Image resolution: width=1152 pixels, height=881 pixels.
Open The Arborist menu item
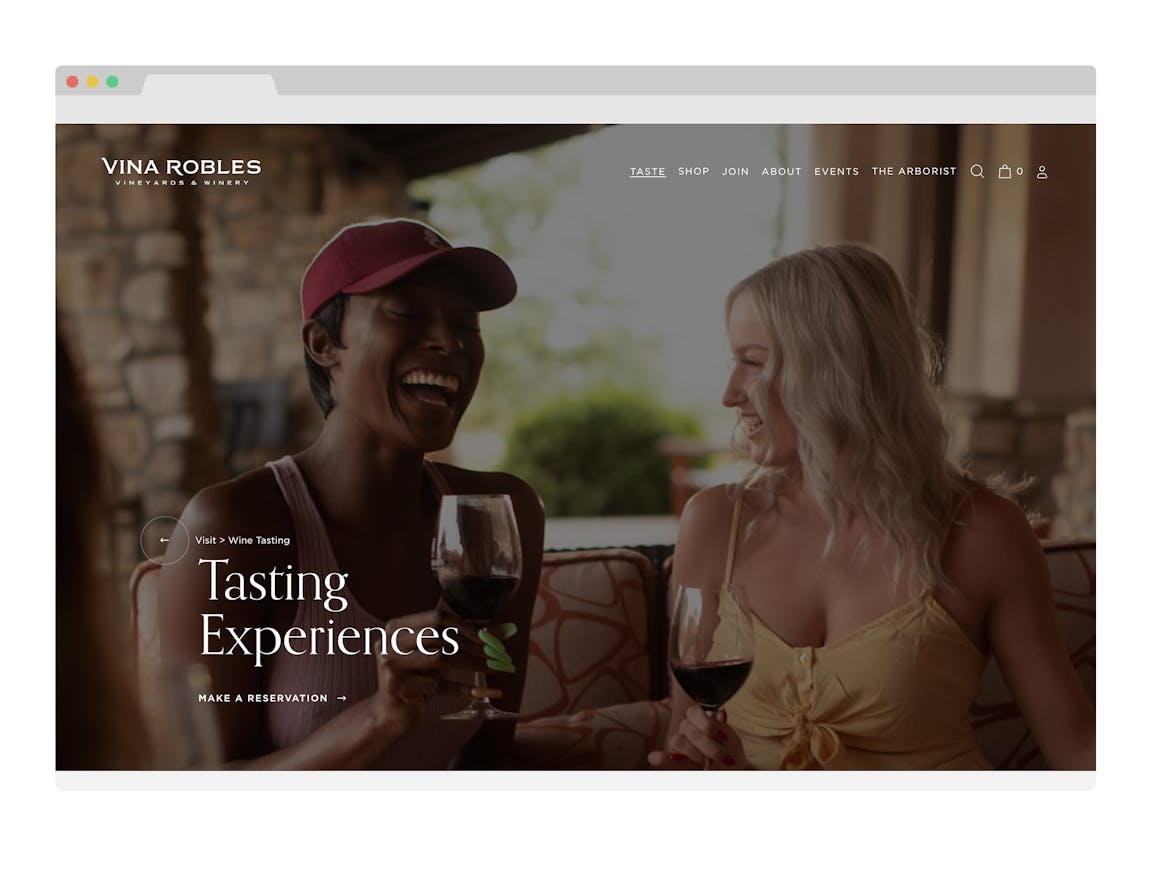pyautogui.click(x=914, y=171)
